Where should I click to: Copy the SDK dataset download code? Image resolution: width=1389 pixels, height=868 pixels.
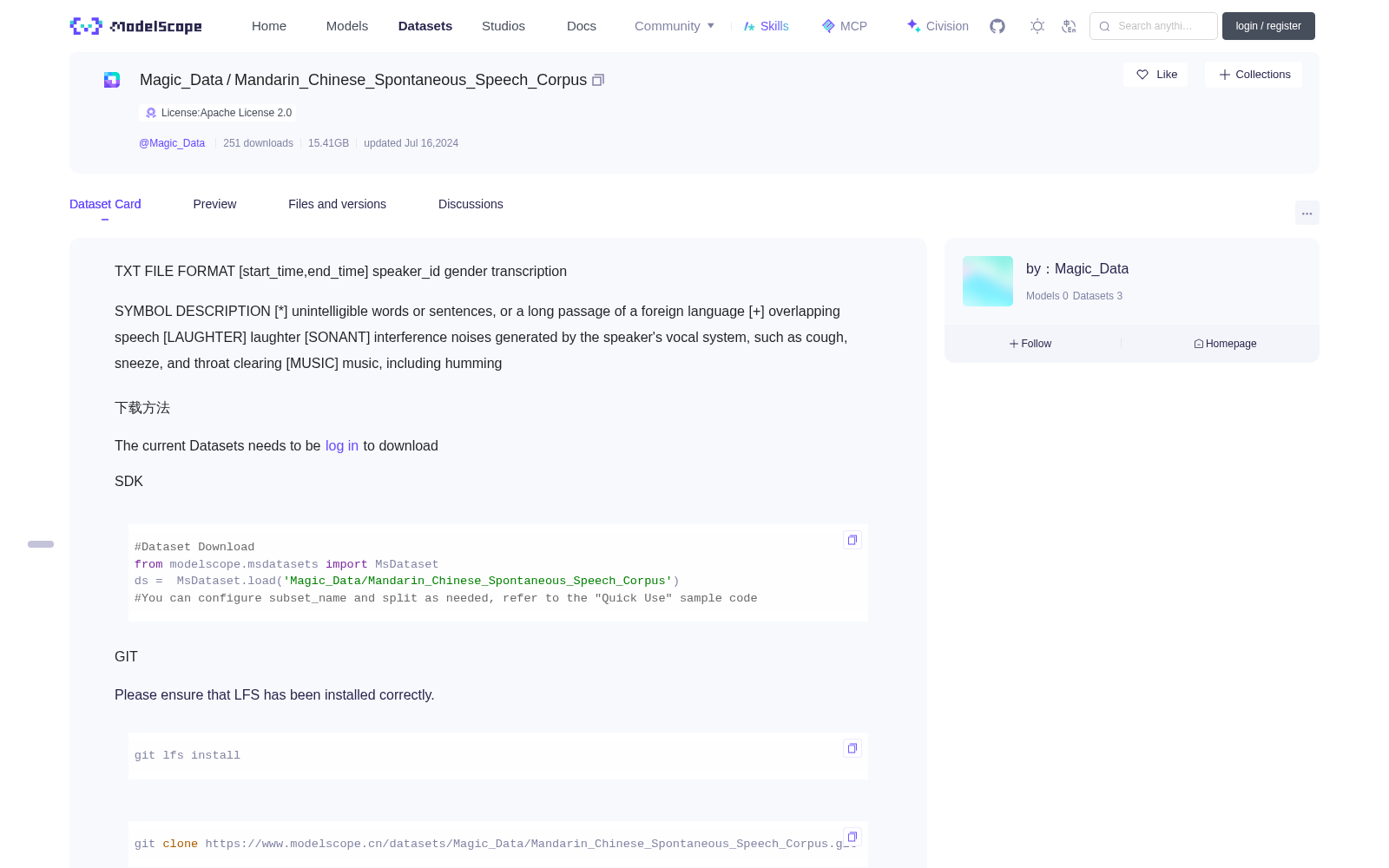[x=852, y=540]
